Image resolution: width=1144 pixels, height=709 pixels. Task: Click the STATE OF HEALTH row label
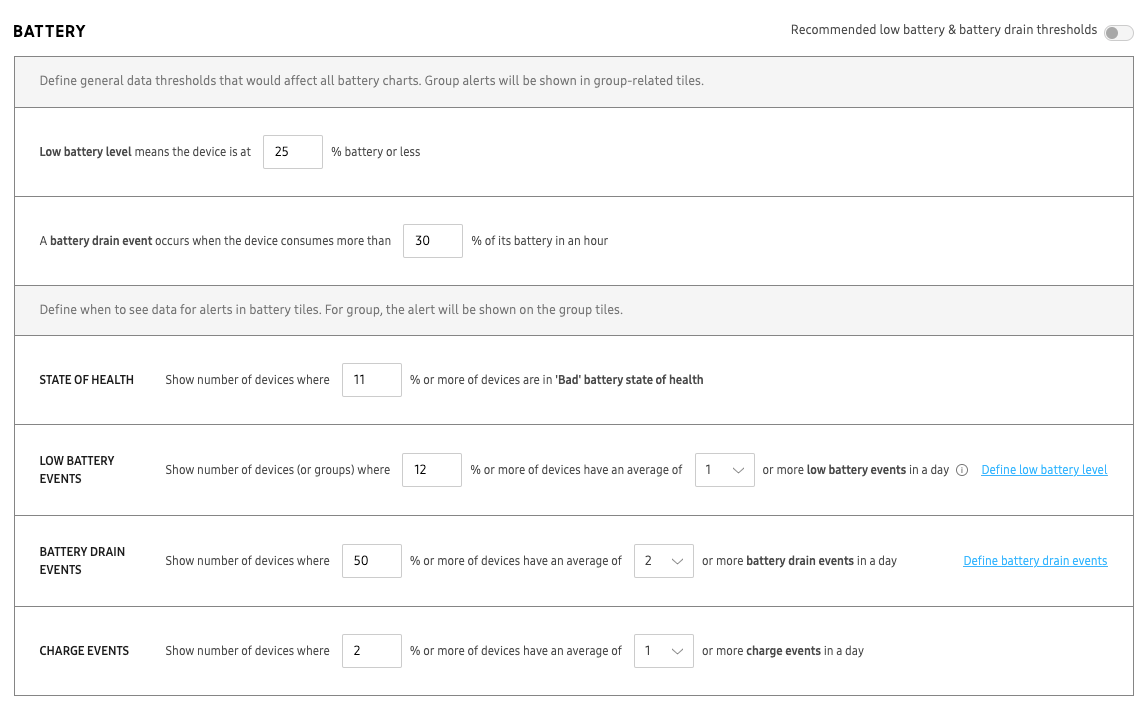[x=87, y=380]
